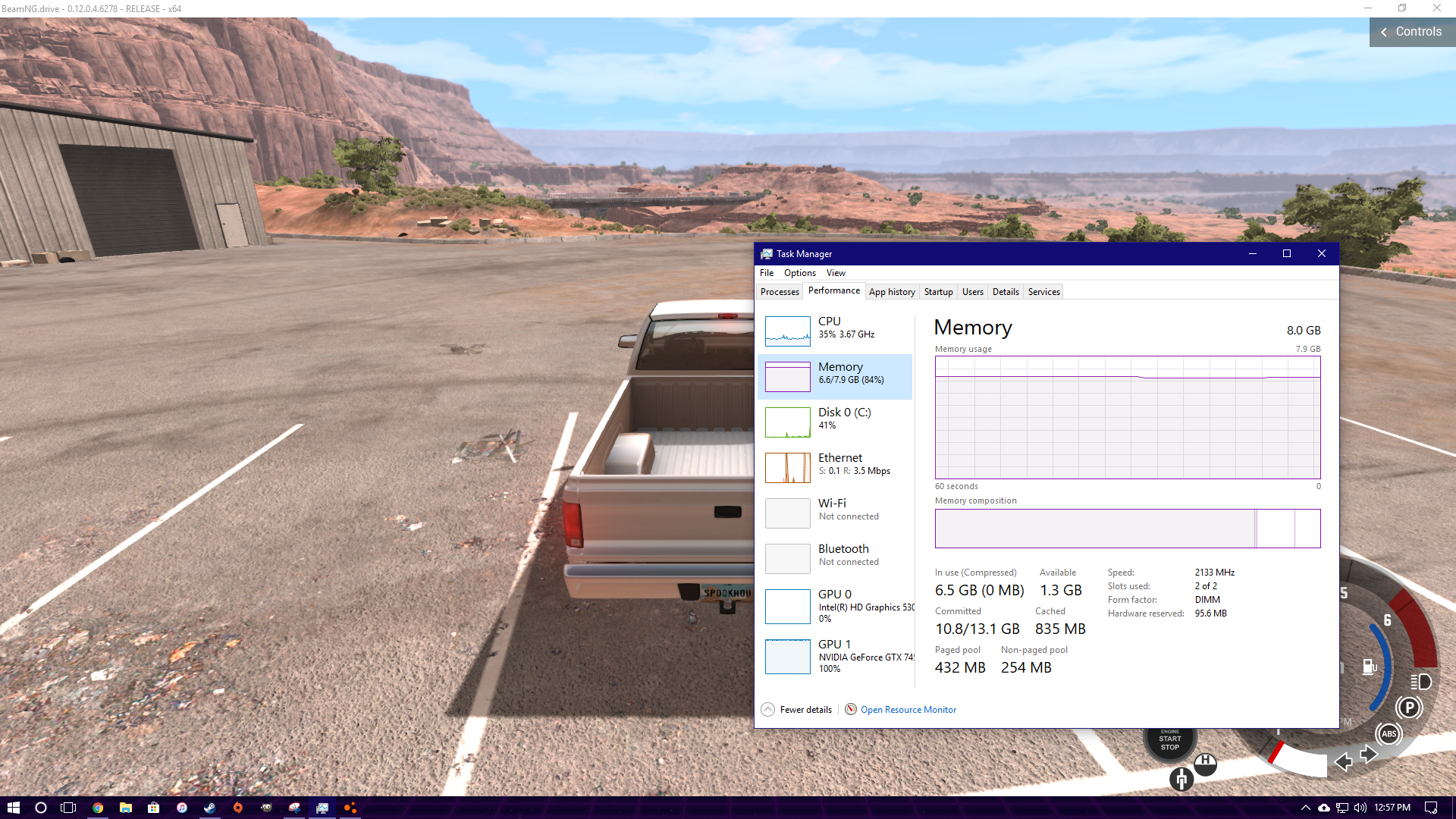Click the Controls back chevron arrow
This screenshot has width=1456, height=819.
click(1384, 32)
